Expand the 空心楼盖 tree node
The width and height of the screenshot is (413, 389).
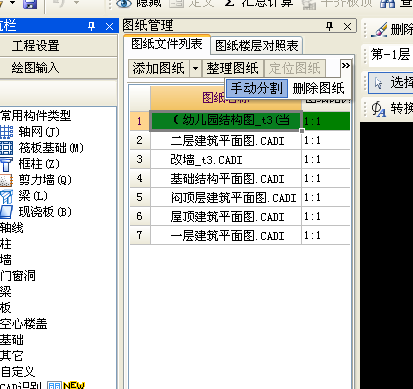(x=24, y=324)
